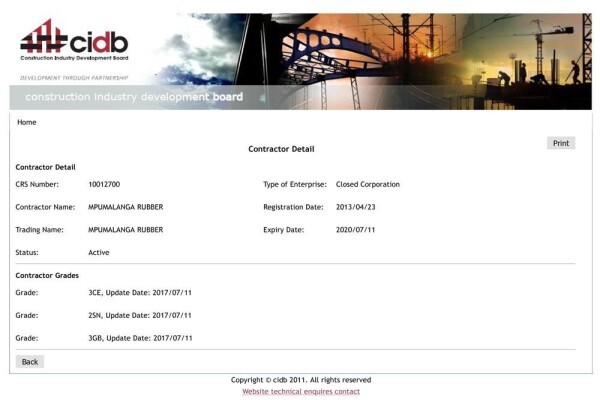Go back using the Back button
The image size is (600, 400).
30,362
